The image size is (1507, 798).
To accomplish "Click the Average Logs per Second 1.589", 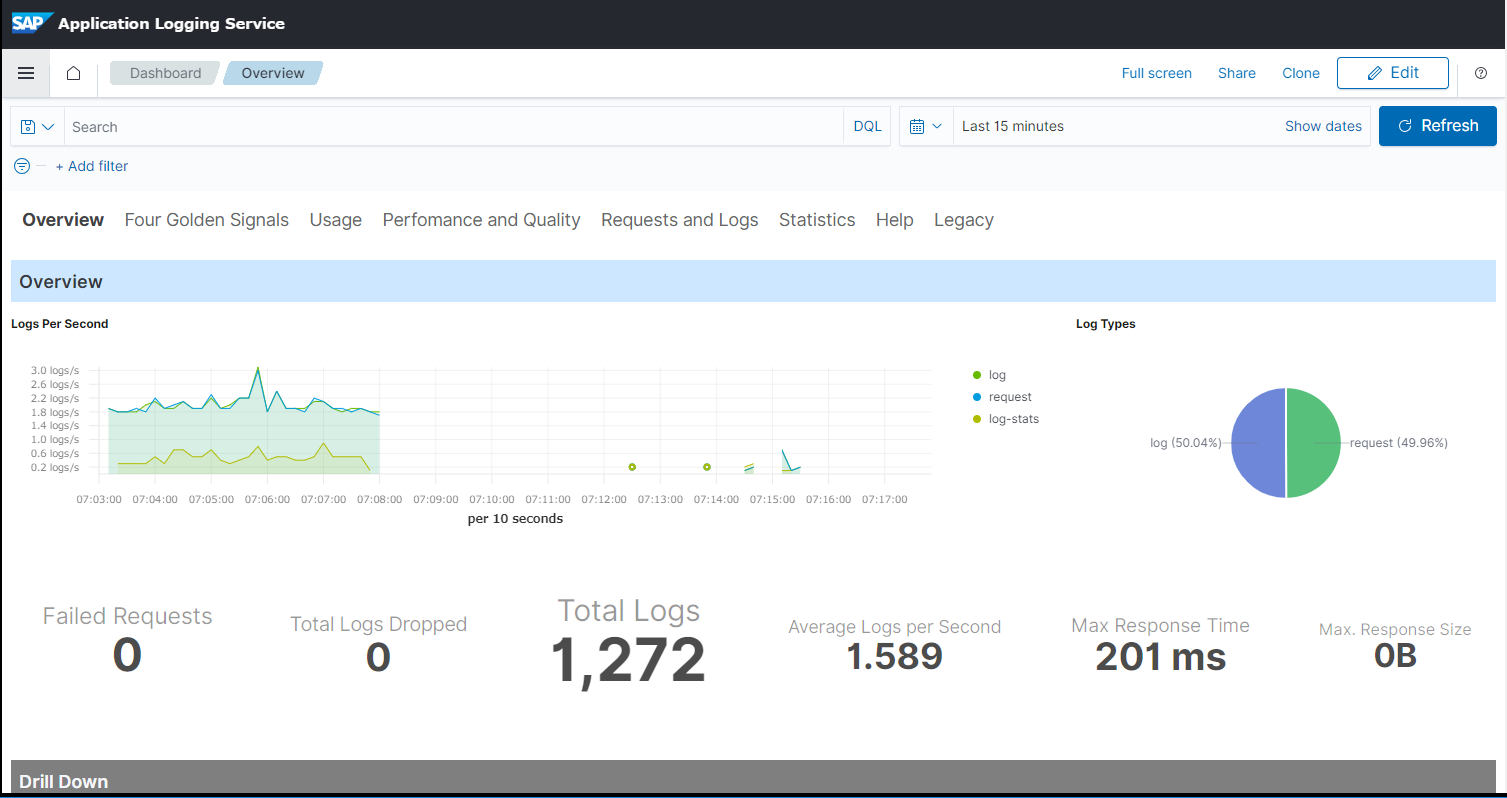I will [894, 656].
